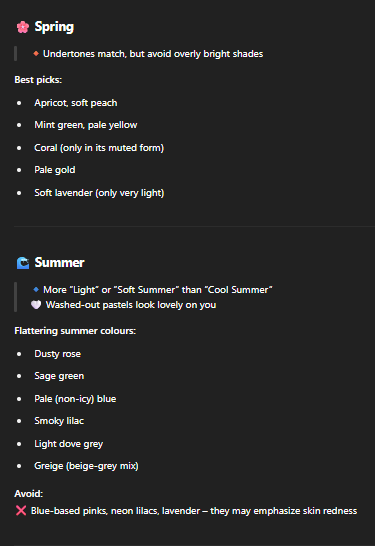Viewport: 375px width, 546px height.
Task: Click the orange diamond before Undertones match
Action: (36, 53)
